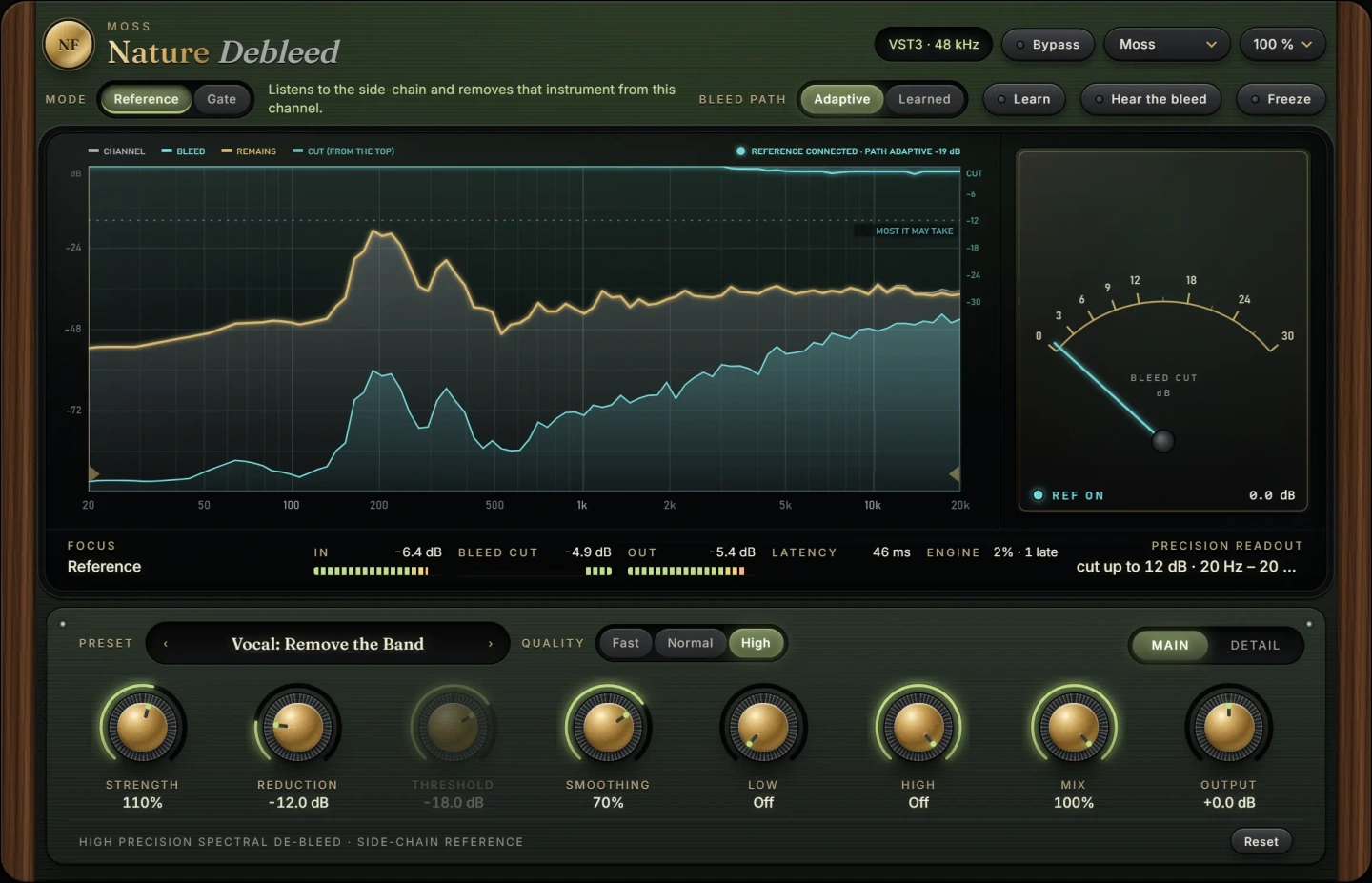Set quality to Normal
1372x883 pixels.
(x=690, y=643)
